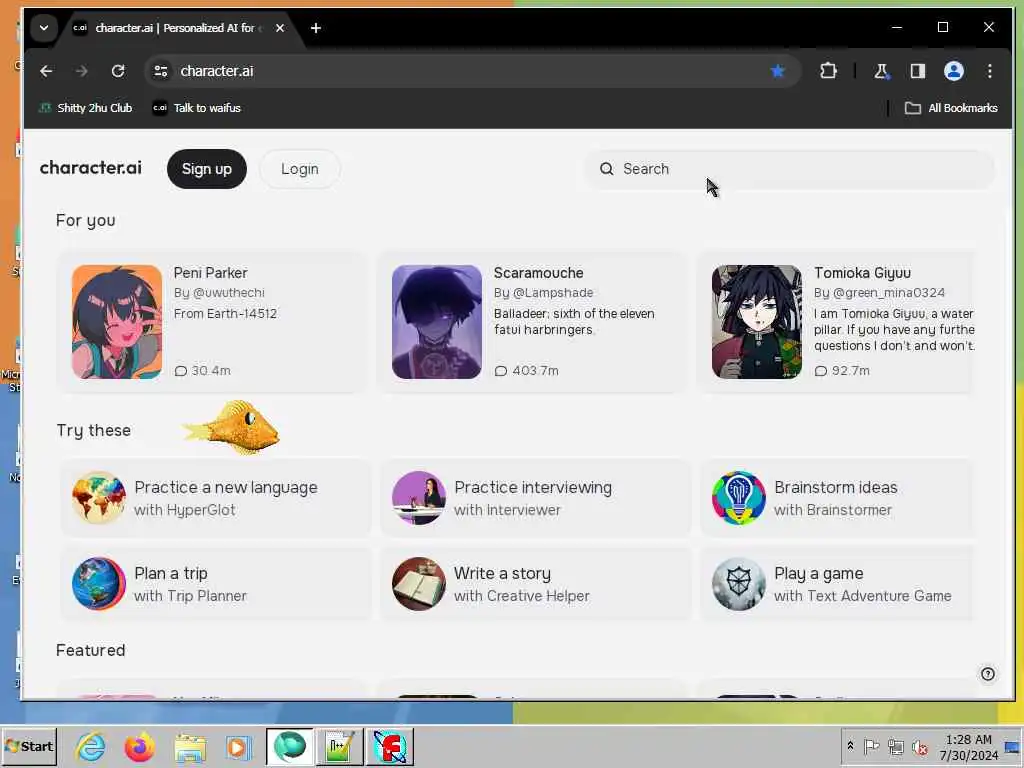
Task: Click the search magnifier icon
Action: pos(607,169)
